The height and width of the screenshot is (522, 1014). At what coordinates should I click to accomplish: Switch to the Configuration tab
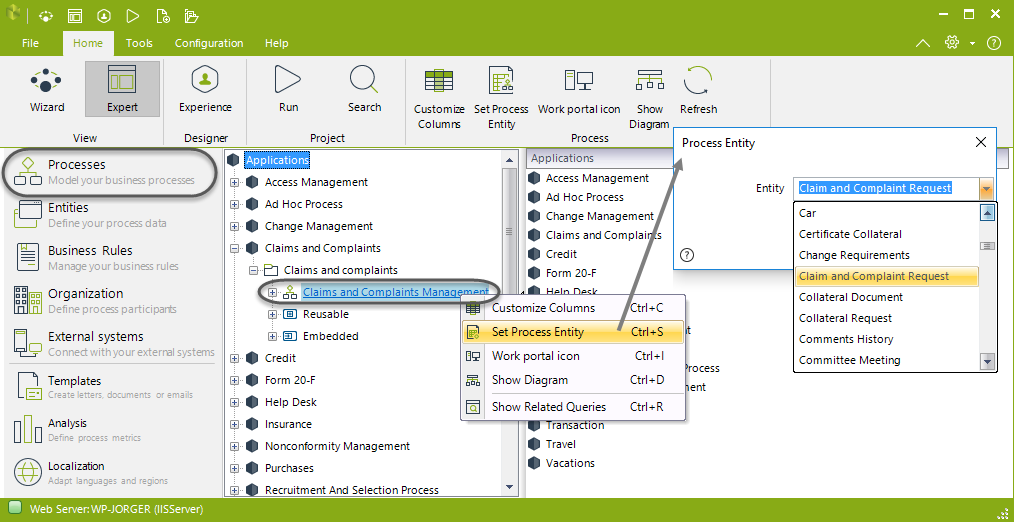[x=209, y=43]
